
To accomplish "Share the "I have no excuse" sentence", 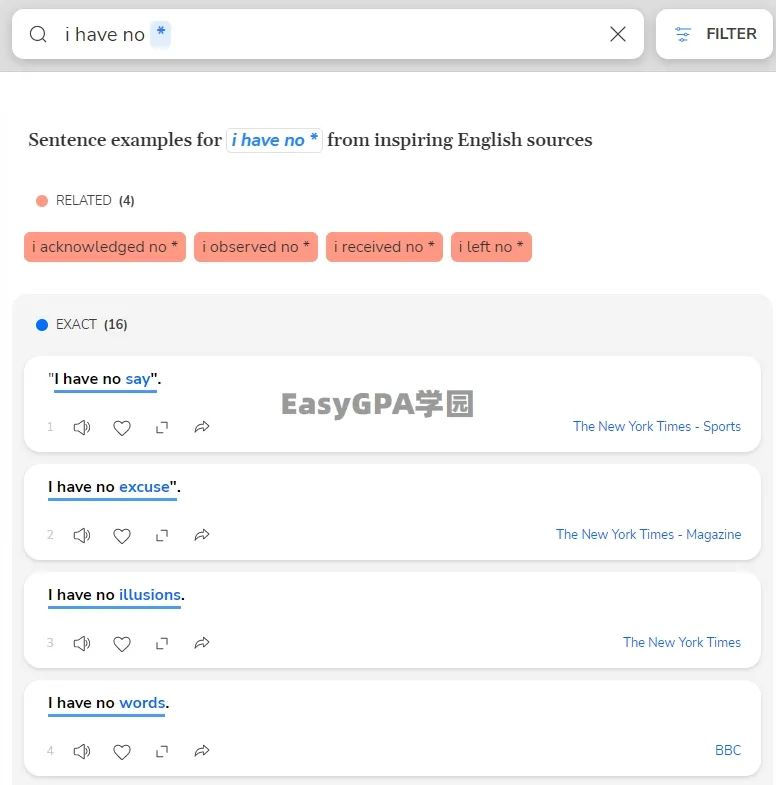I will (202, 536).
